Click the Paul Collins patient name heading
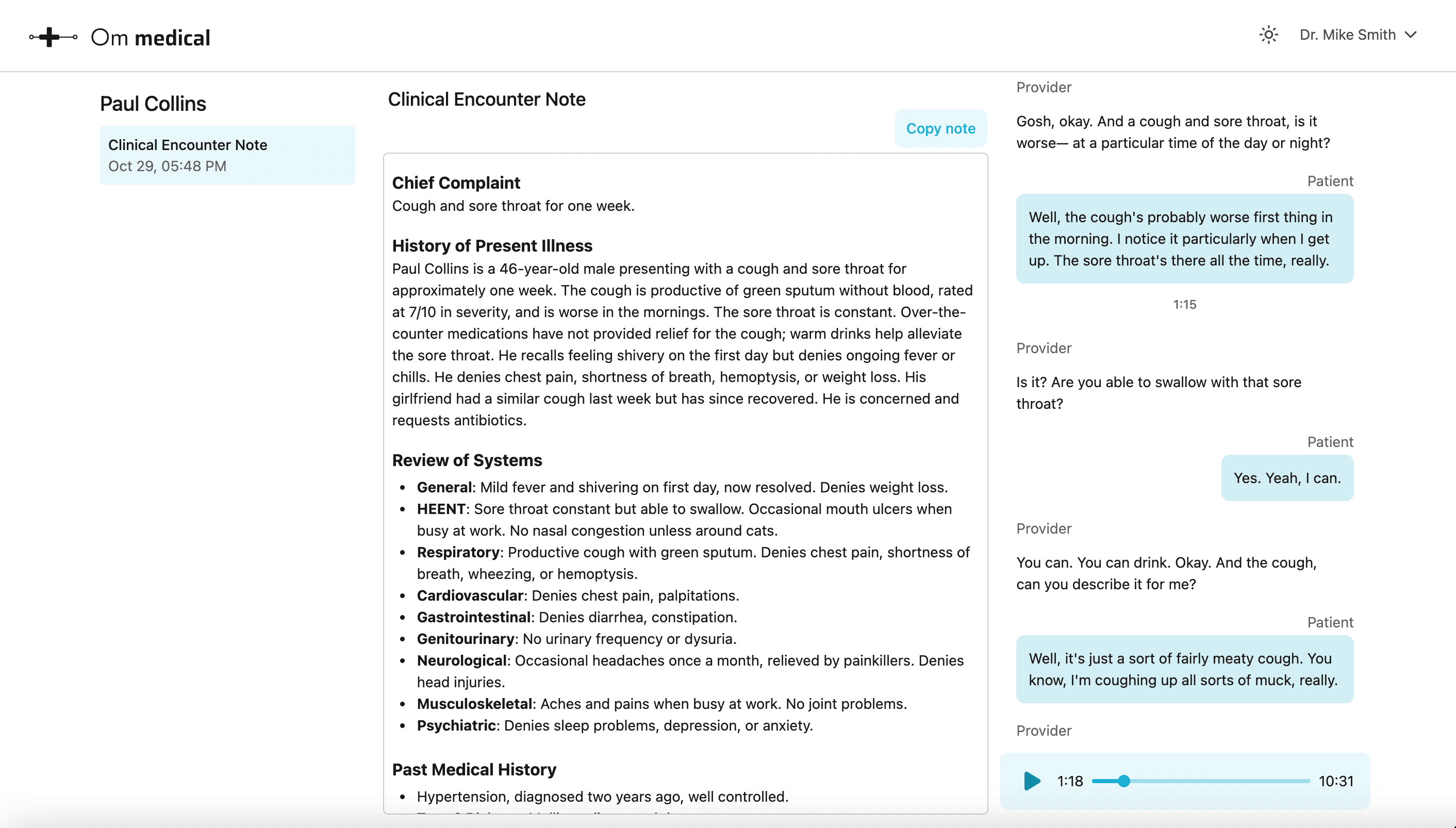This screenshot has height=828, width=1456. 153,104
